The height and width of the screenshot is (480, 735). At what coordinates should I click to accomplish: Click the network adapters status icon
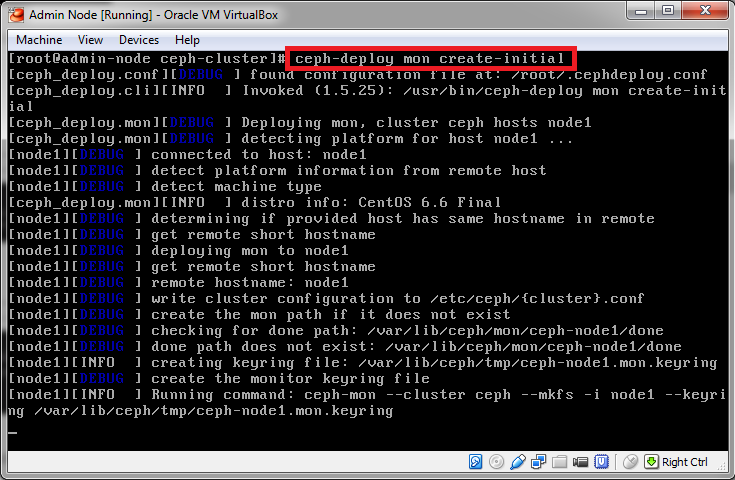[x=539, y=462]
